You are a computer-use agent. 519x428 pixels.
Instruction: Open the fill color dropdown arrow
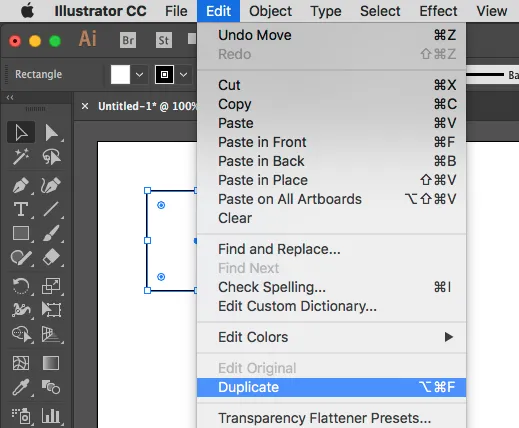click(x=139, y=75)
